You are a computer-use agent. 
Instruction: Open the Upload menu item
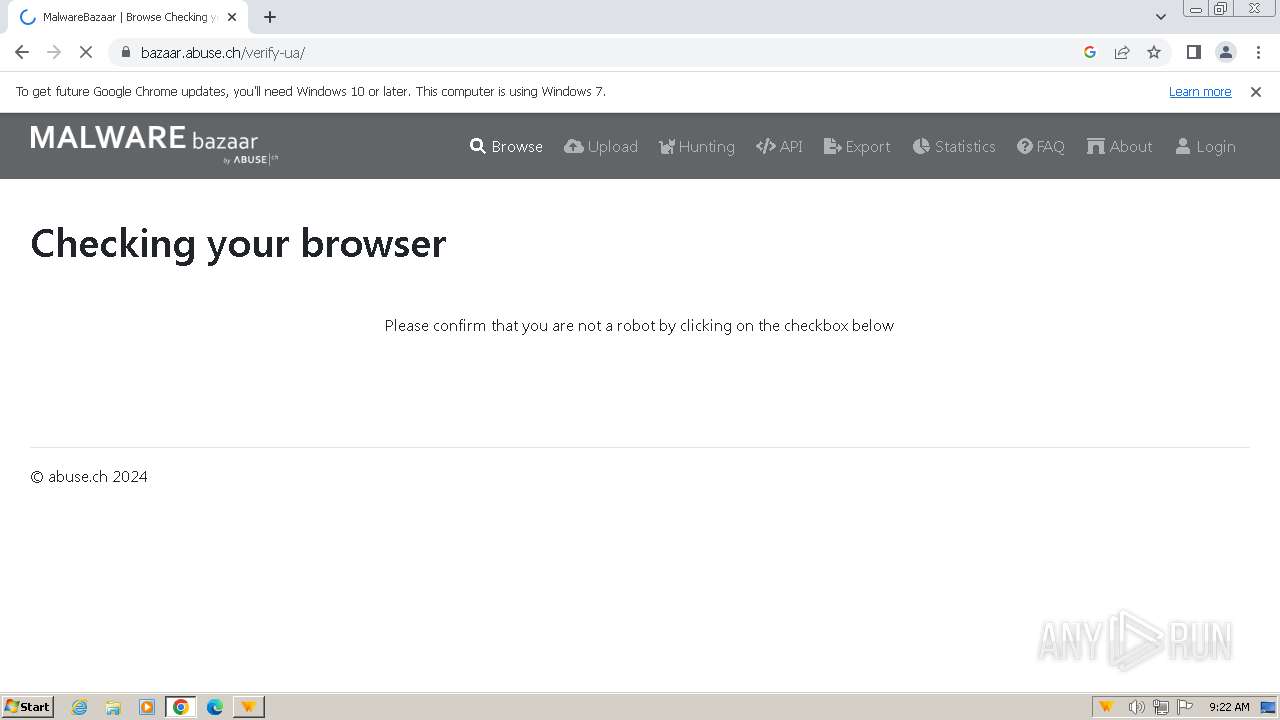click(601, 146)
